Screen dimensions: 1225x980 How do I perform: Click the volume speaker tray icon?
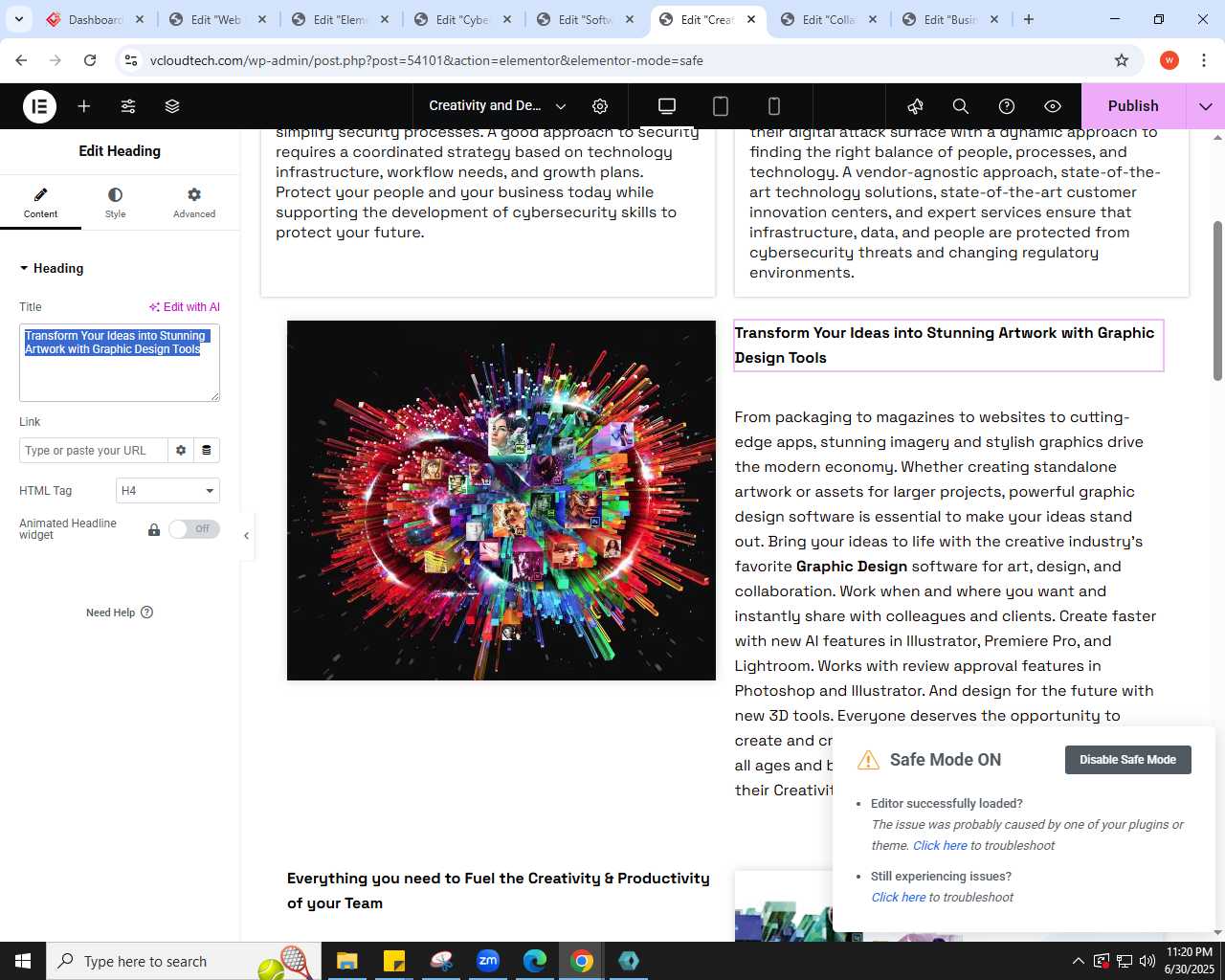click(1147, 961)
